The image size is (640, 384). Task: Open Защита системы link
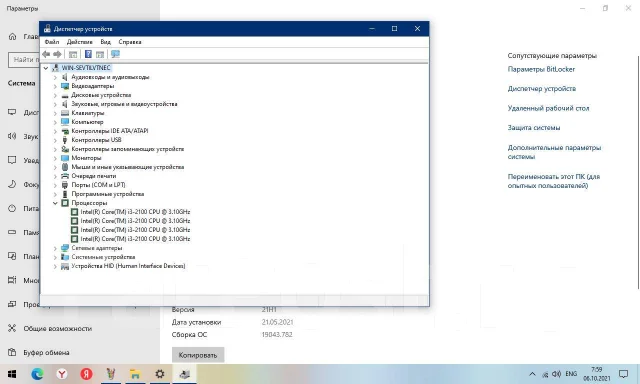click(x=534, y=128)
